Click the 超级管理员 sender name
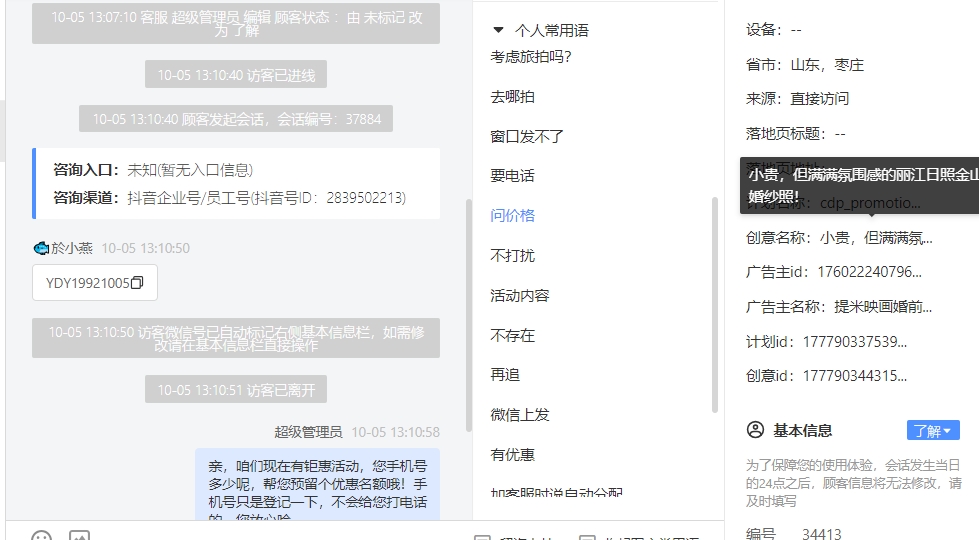979x540 pixels. coord(308,432)
